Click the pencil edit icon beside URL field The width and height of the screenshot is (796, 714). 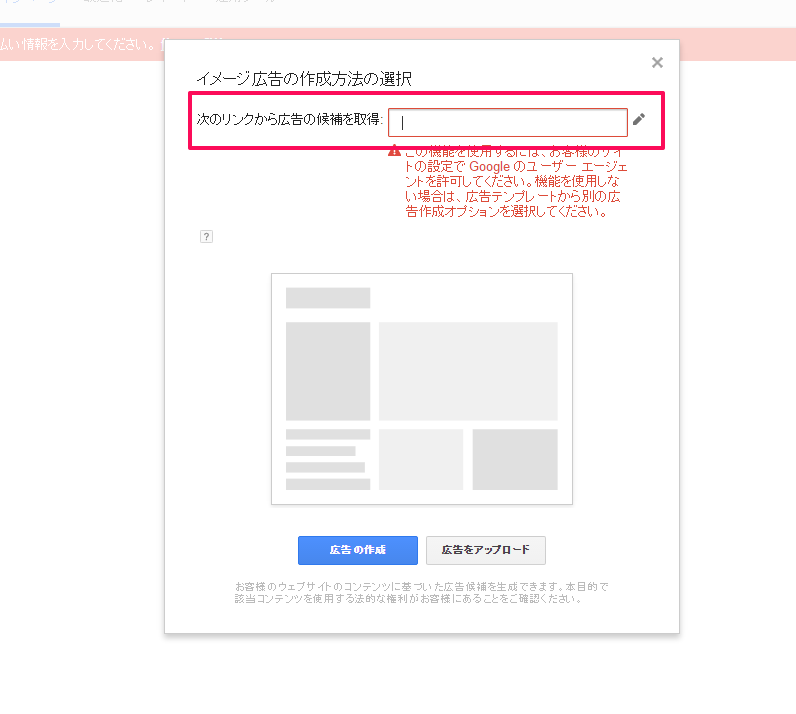pyautogui.click(x=639, y=120)
